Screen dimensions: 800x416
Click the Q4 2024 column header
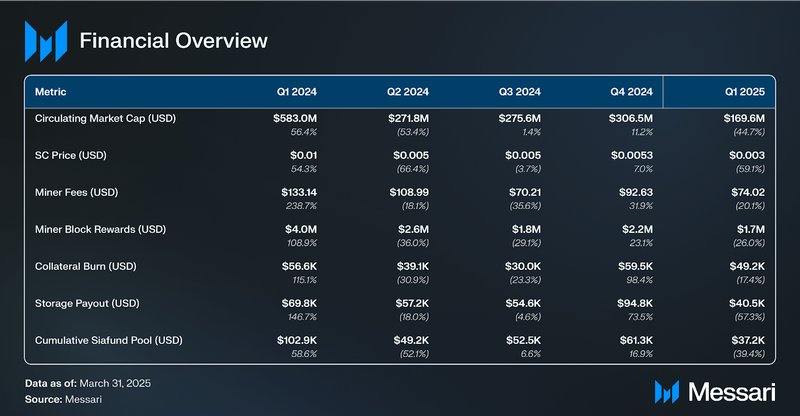coord(631,92)
